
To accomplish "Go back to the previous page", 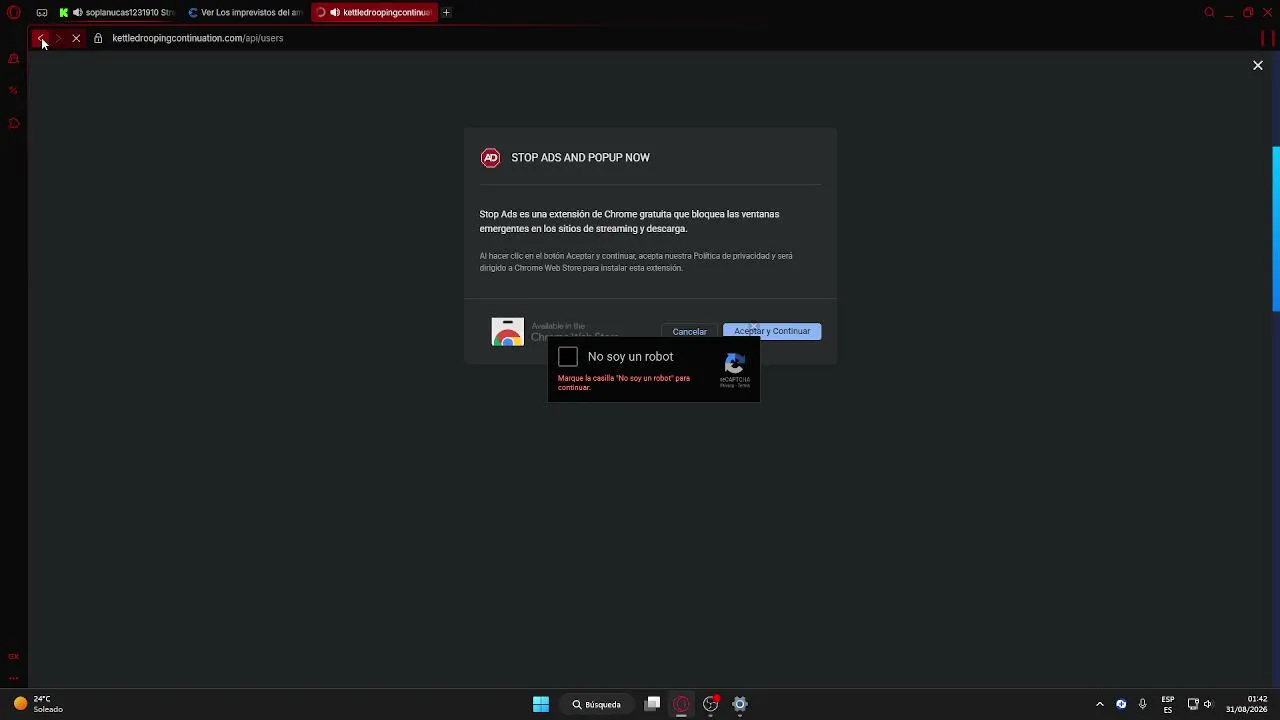I will click(x=41, y=38).
